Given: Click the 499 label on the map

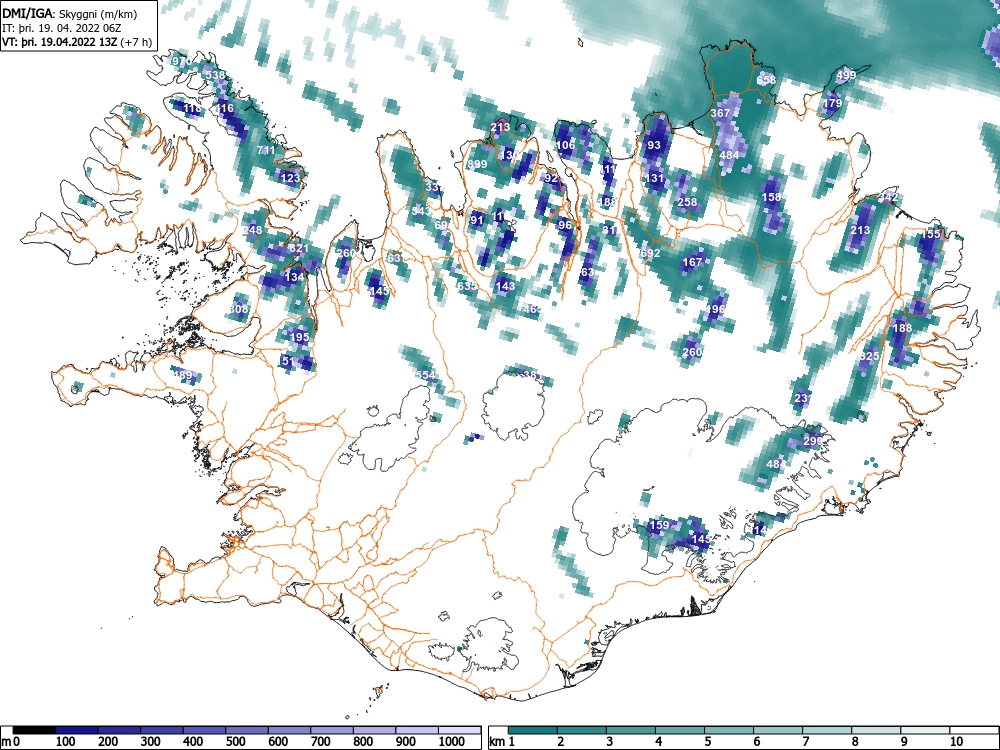Looking at the screenshot, I should click(x=846, y=75).
